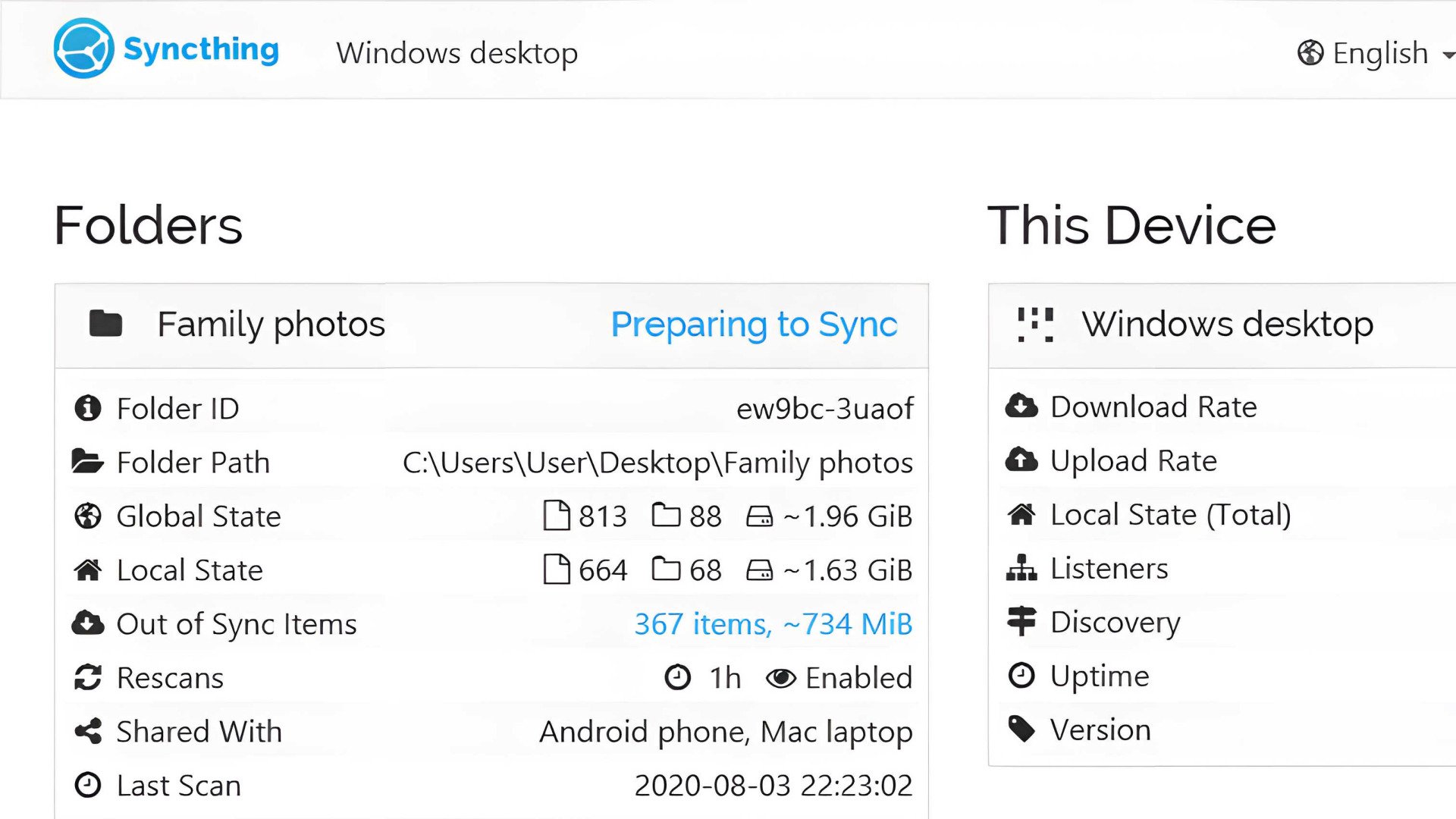Click Android phone, Mac laptop device list
Screen dimensions: 1456x819
[726, 733]
